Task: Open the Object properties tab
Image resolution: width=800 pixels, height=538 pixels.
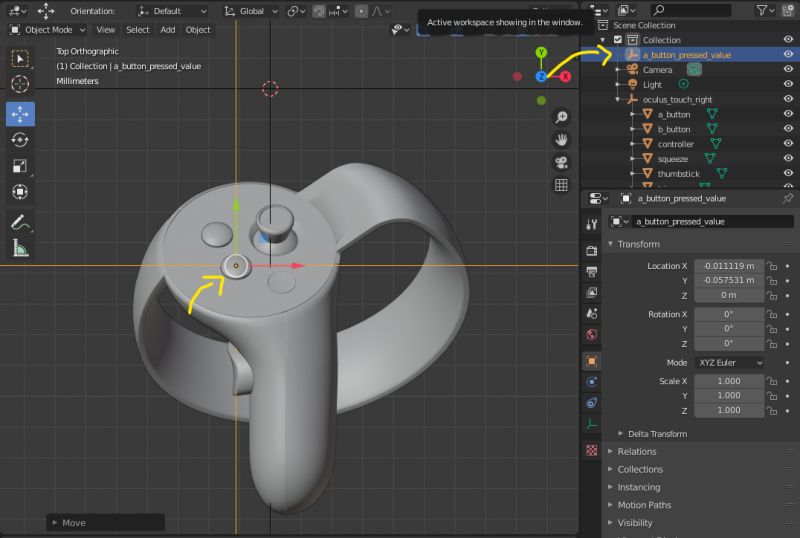Action: click(592, 361)
